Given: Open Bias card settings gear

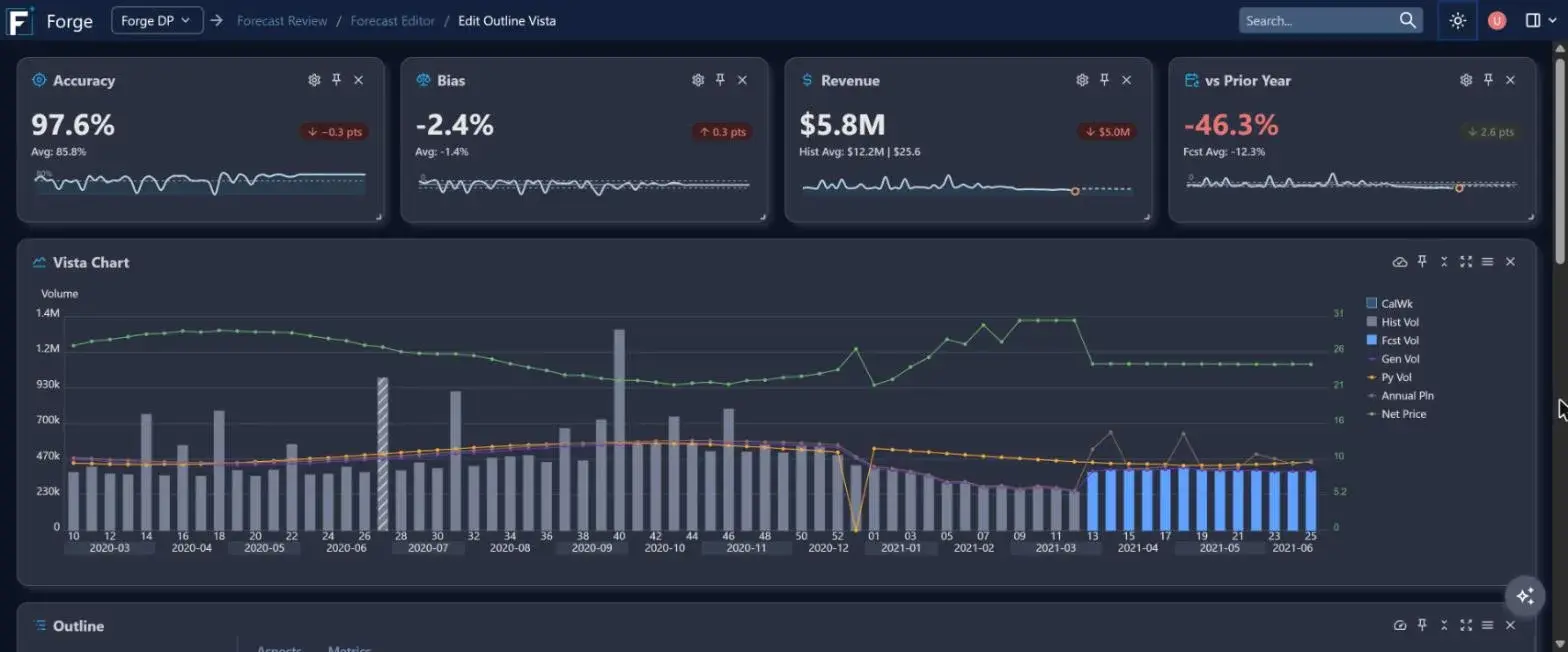Looking at the screenshot, I should [x=698, y=80].
